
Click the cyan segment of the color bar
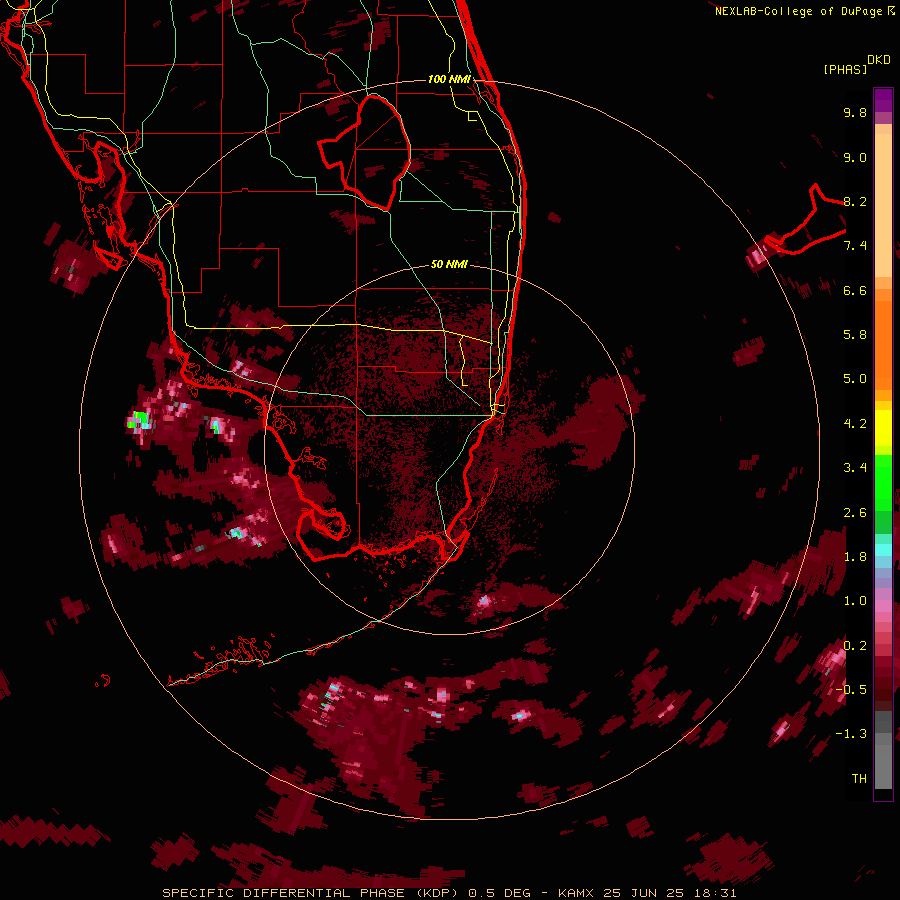[883, 550]
